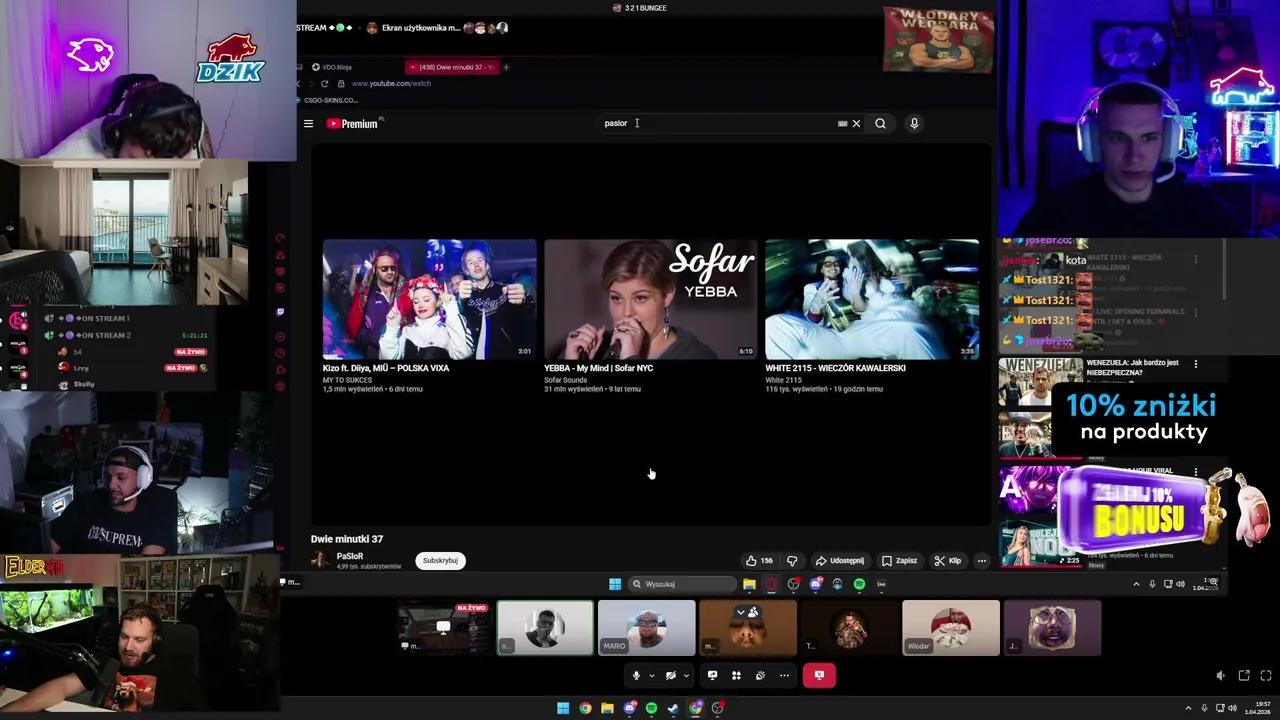Open Spotify in shared screen taskbar

pos(859,584)
